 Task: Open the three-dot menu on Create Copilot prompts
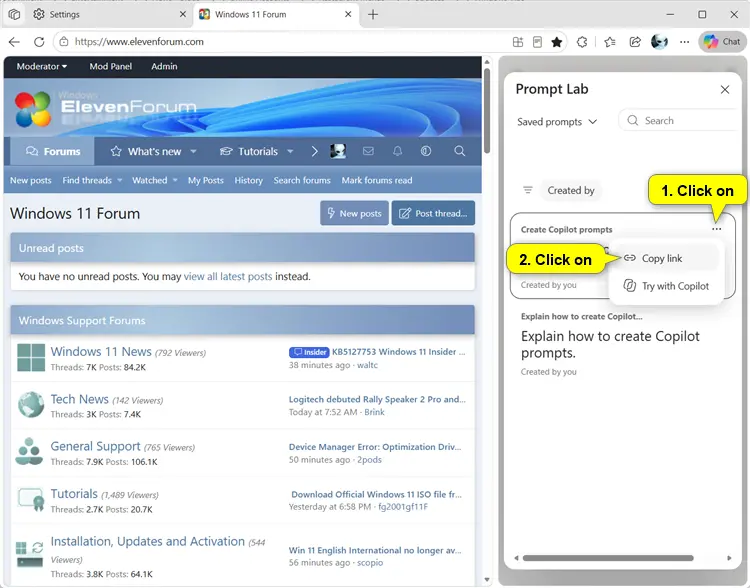pyautogui.click(x=717, y=229)
